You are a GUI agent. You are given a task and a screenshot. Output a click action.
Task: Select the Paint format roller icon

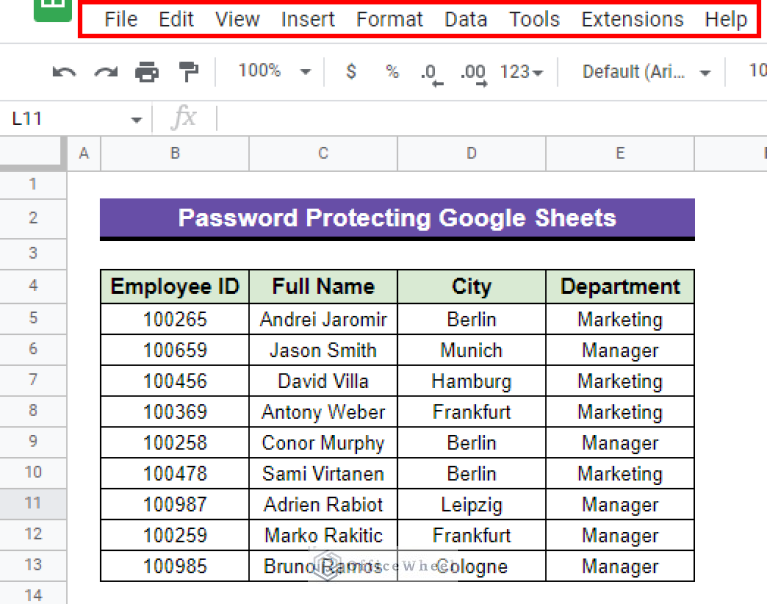pyautogui.click(x=188, y=72)
